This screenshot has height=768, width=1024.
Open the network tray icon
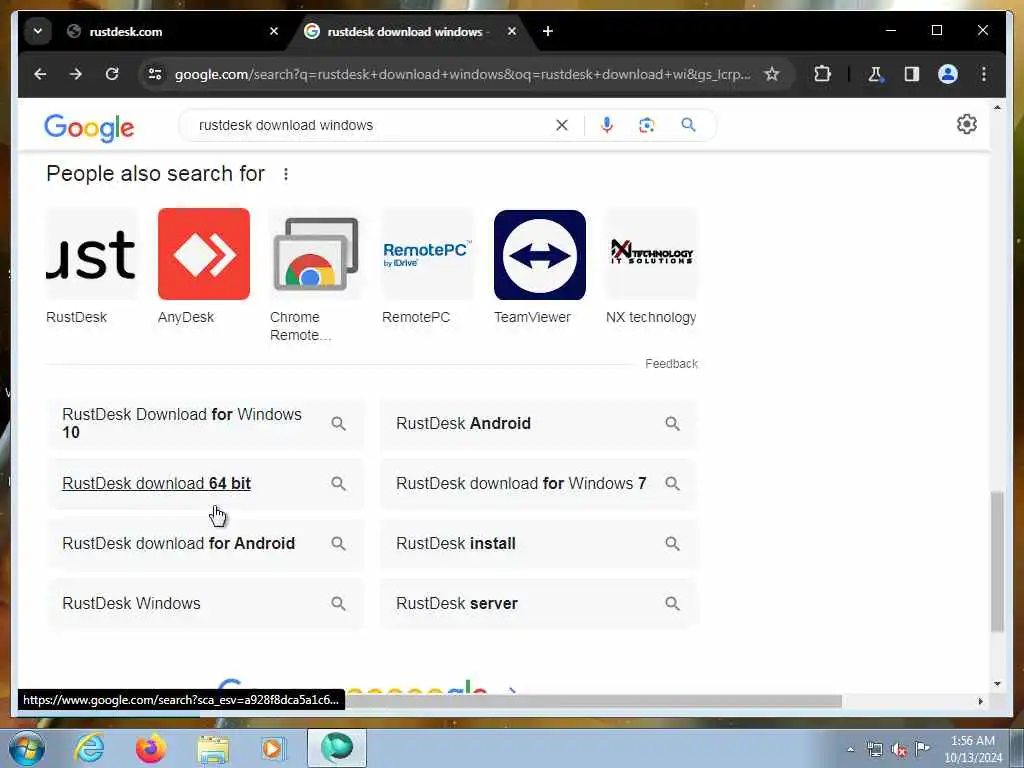click(x=874, y=750)
